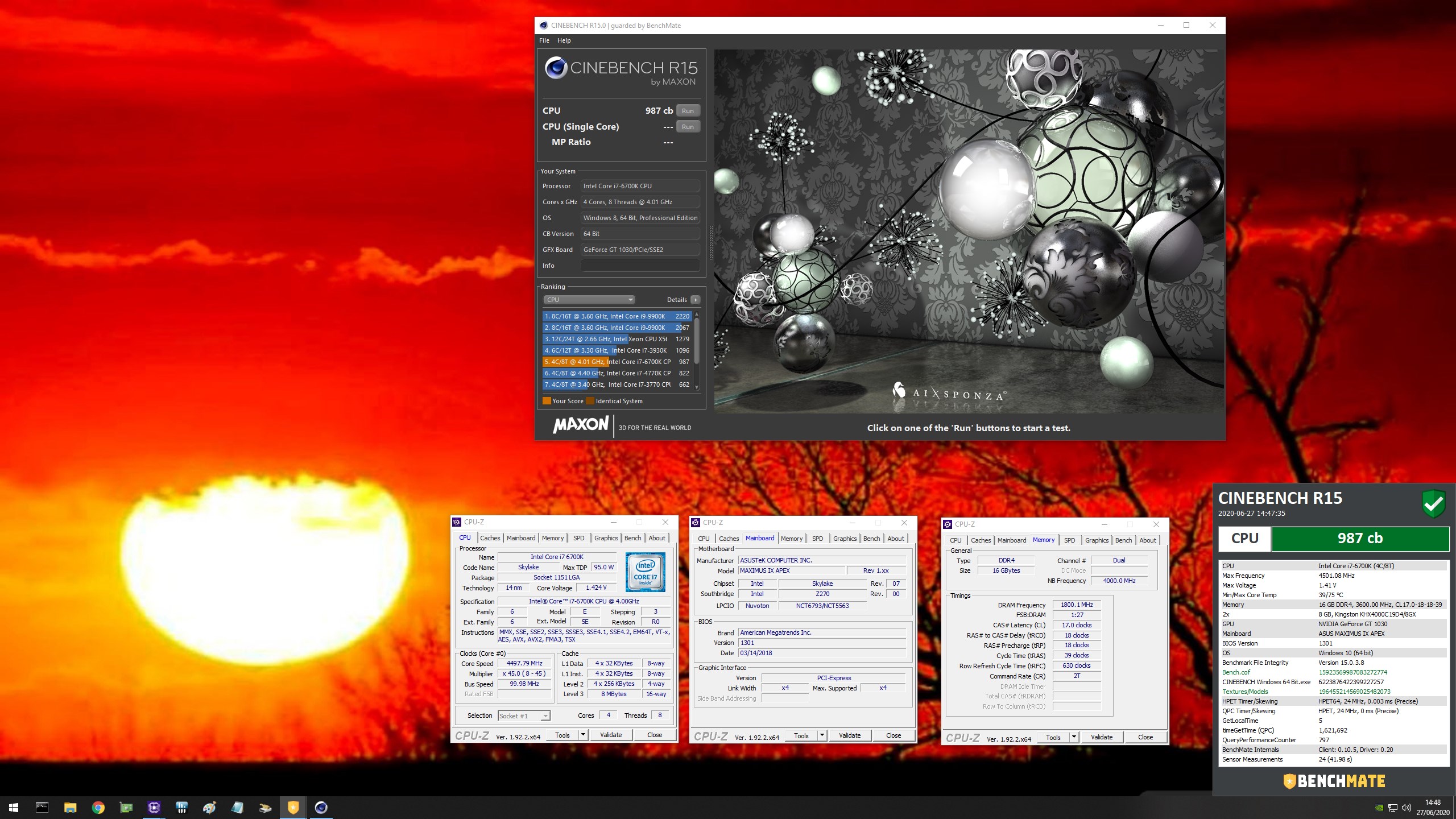Click the Identical System legend swatch
Screen dimensions: 1456x819
pyautogui.click(x=590, y=401)
